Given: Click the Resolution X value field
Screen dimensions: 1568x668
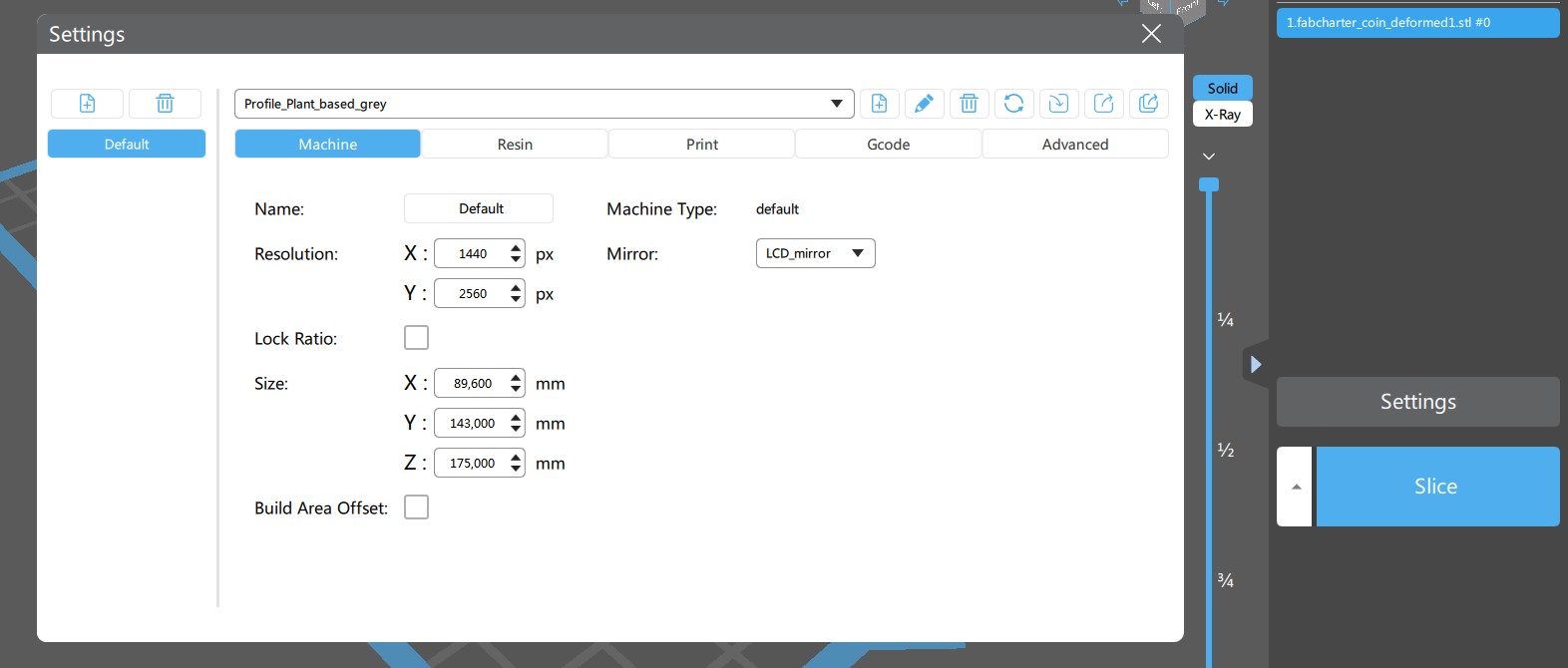Looking at the screenshot, I should point(472,253).
